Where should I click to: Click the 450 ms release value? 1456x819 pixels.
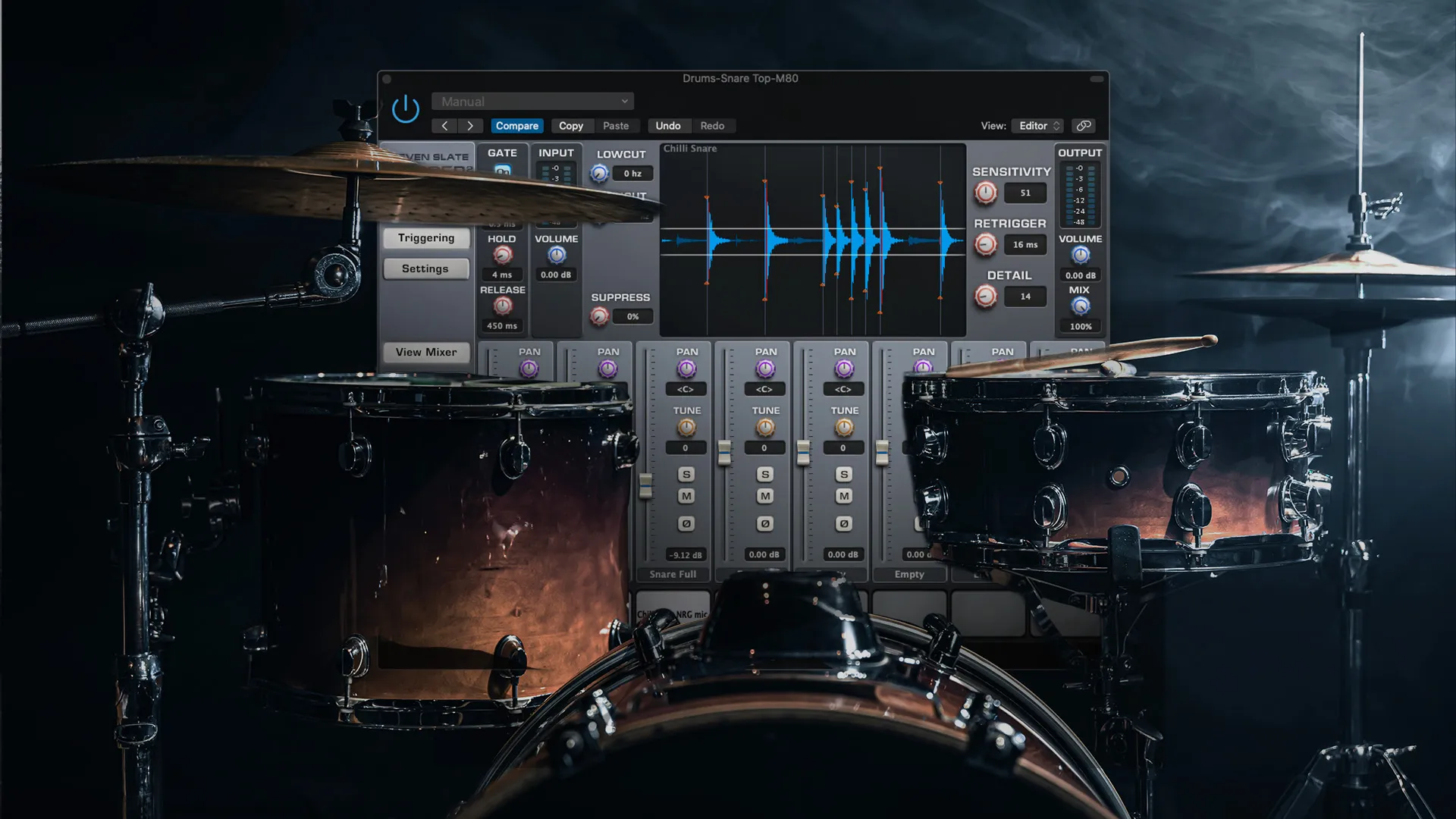click(x=502, y=326)
